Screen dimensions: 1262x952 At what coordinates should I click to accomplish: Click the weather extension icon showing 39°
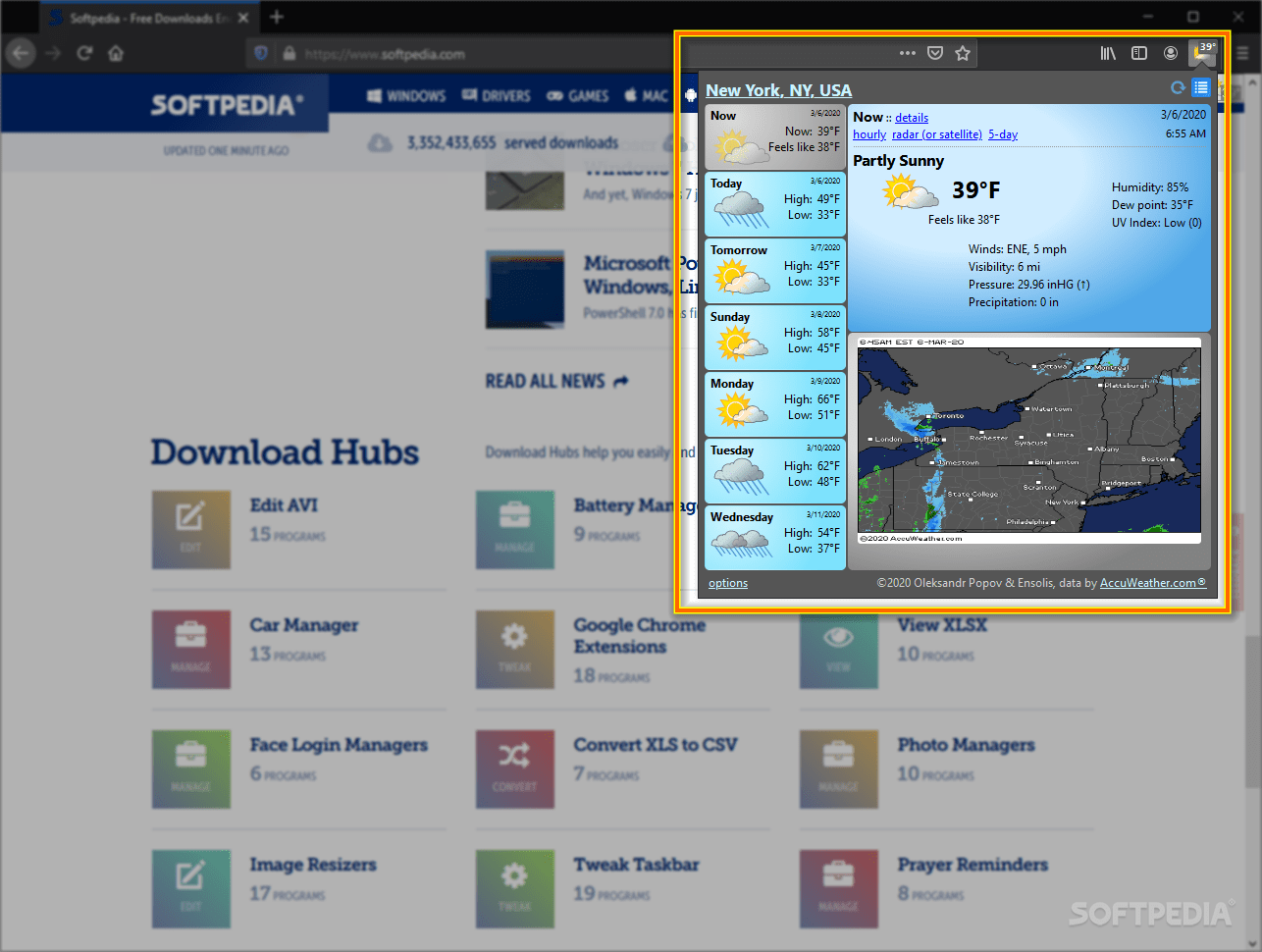click(1202, 53)
